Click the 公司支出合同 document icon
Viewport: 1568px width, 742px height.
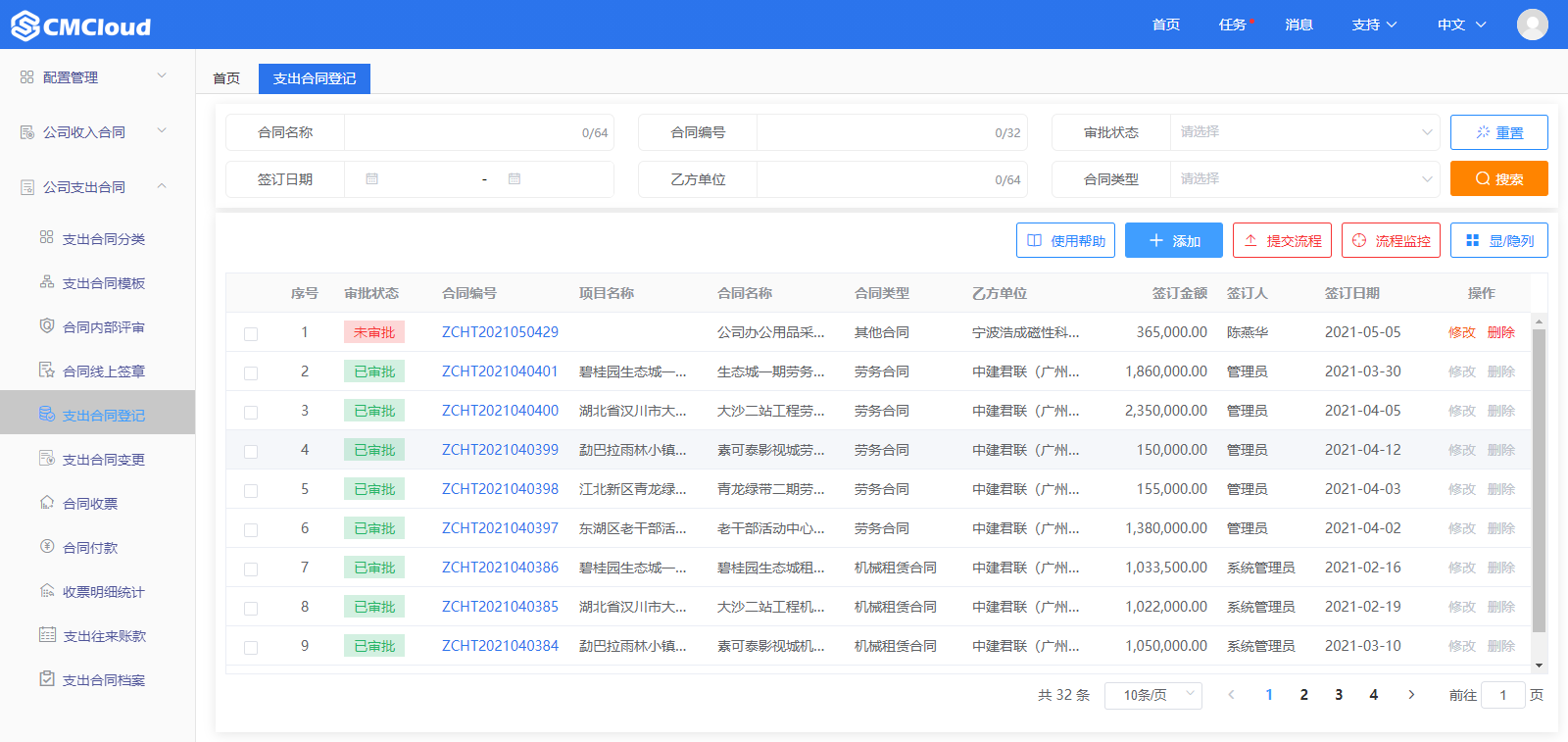tap(27, 186)
